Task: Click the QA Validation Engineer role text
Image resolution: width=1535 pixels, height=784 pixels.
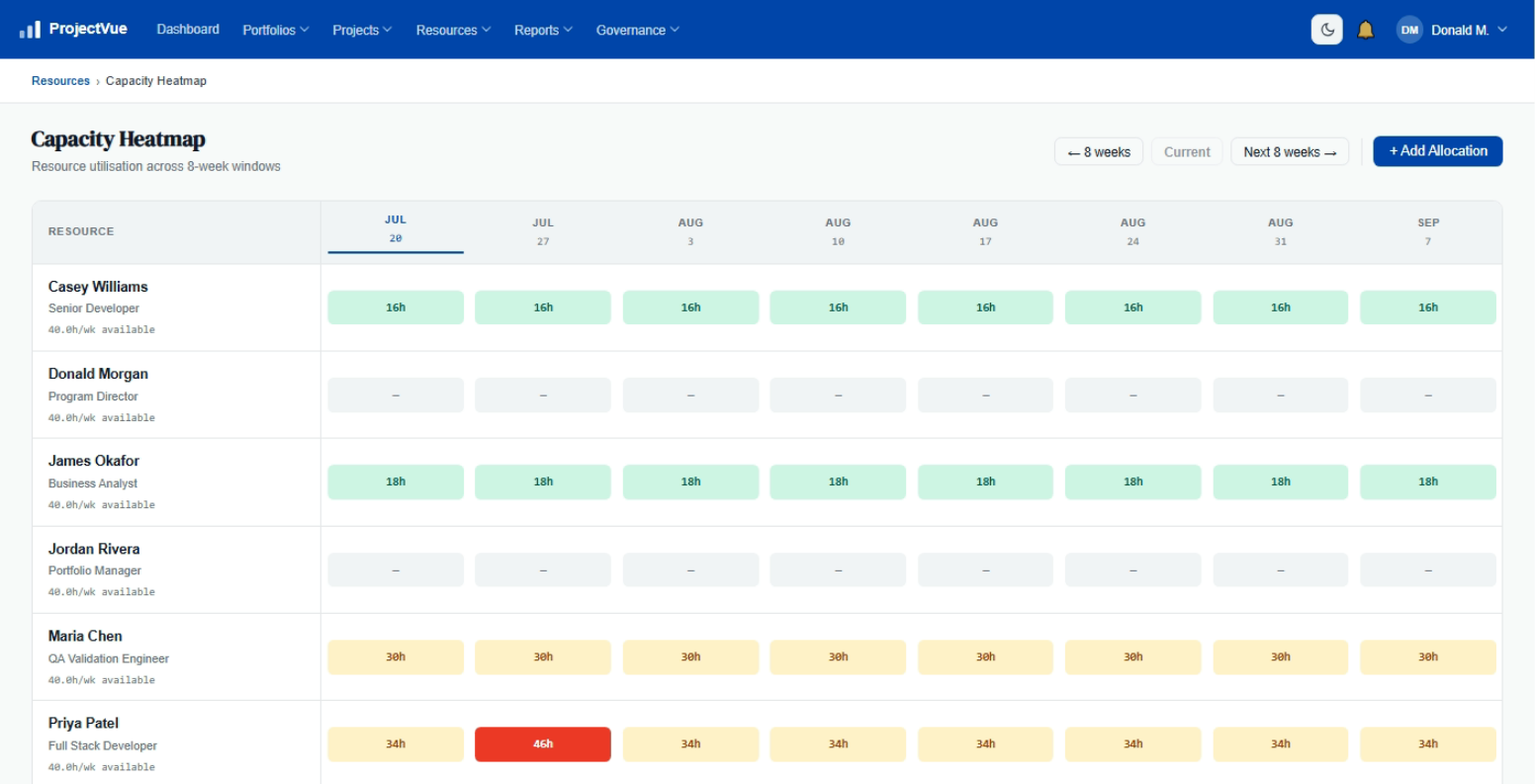Action: [109, 658]
